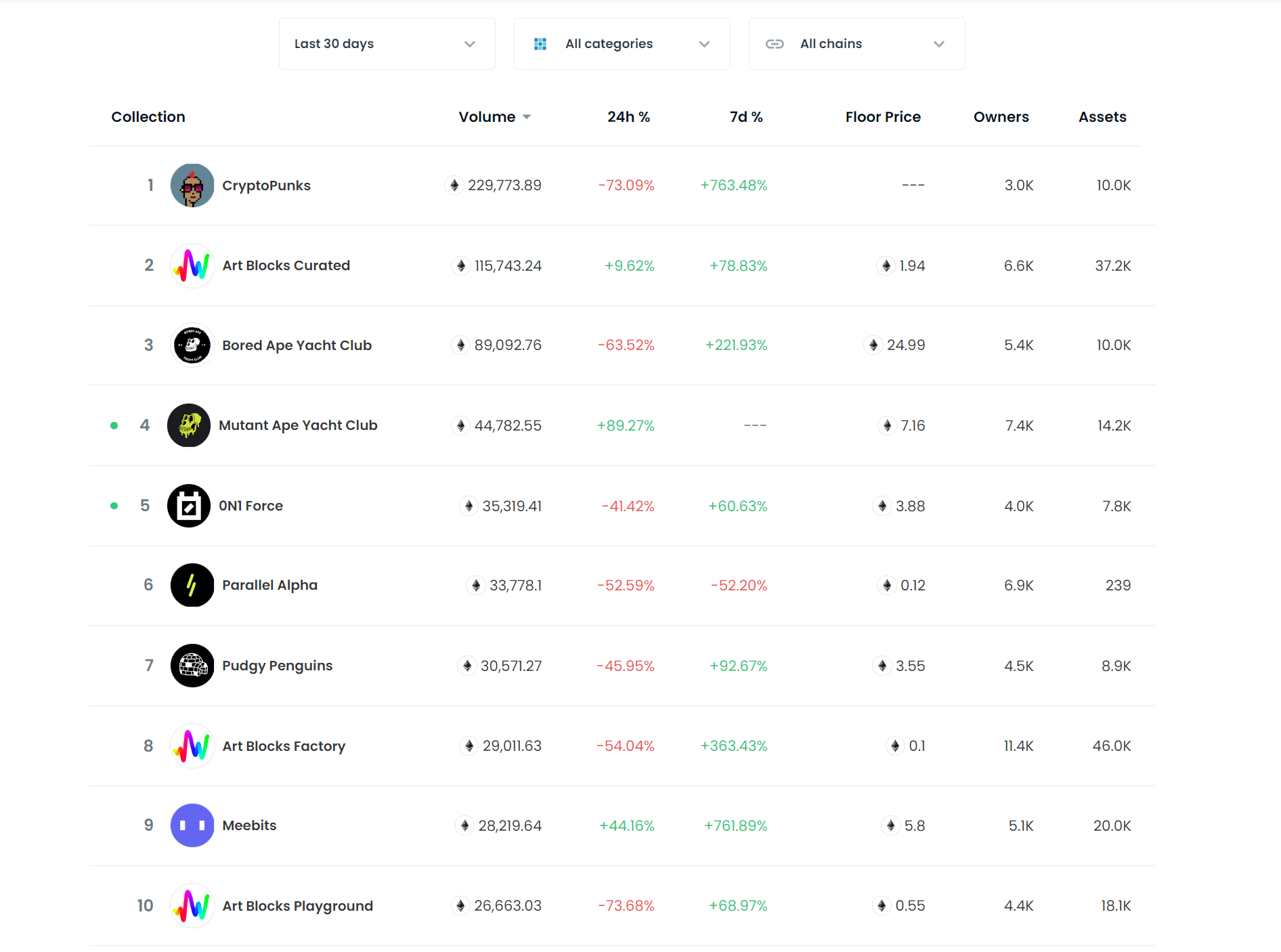Click ETH icon beside 3.88 floor price
Viewport: 1281px width, 952px height.
(x=882, y=506)
